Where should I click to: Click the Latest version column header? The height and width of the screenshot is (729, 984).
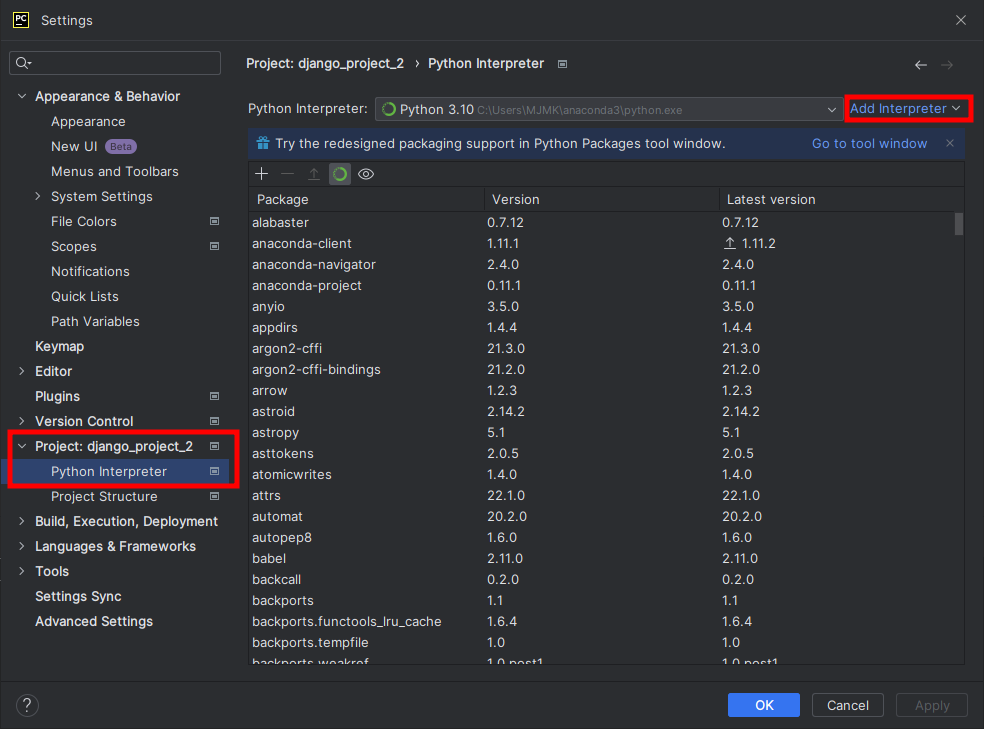[x=841, y=200]
